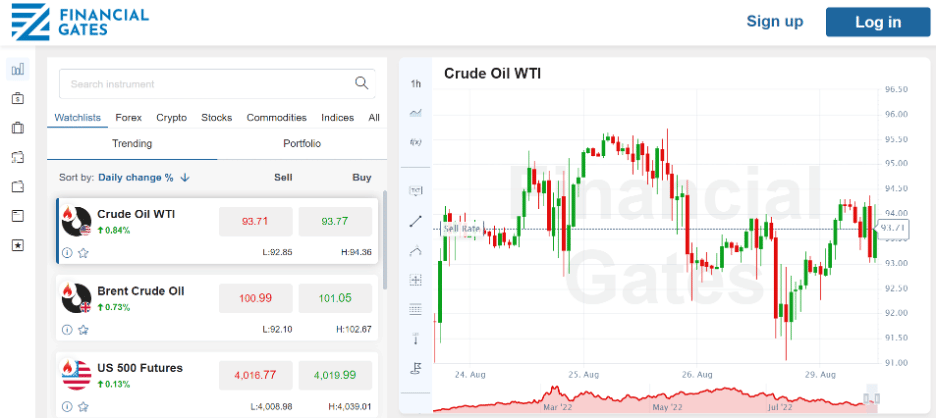The width and height of the screenshot is (936, 418).
Task: Select the Portfolio tab
Action: tap(302, 143)
